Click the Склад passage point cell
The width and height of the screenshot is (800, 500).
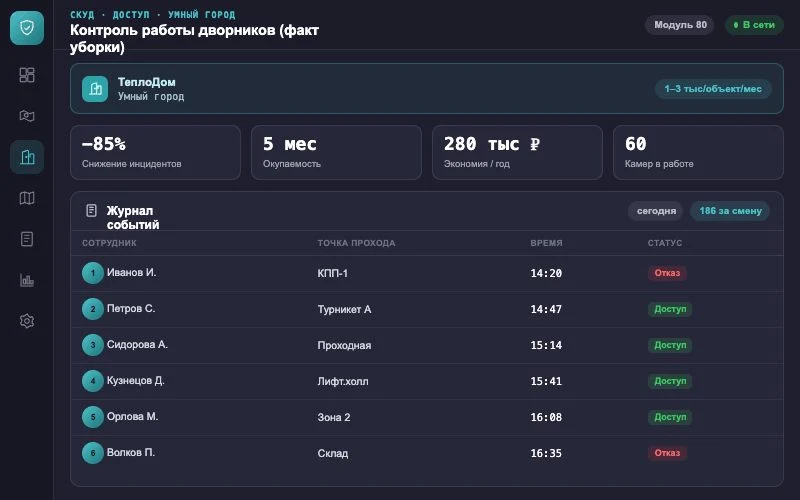pyautogui.click(x=333, y=453)
